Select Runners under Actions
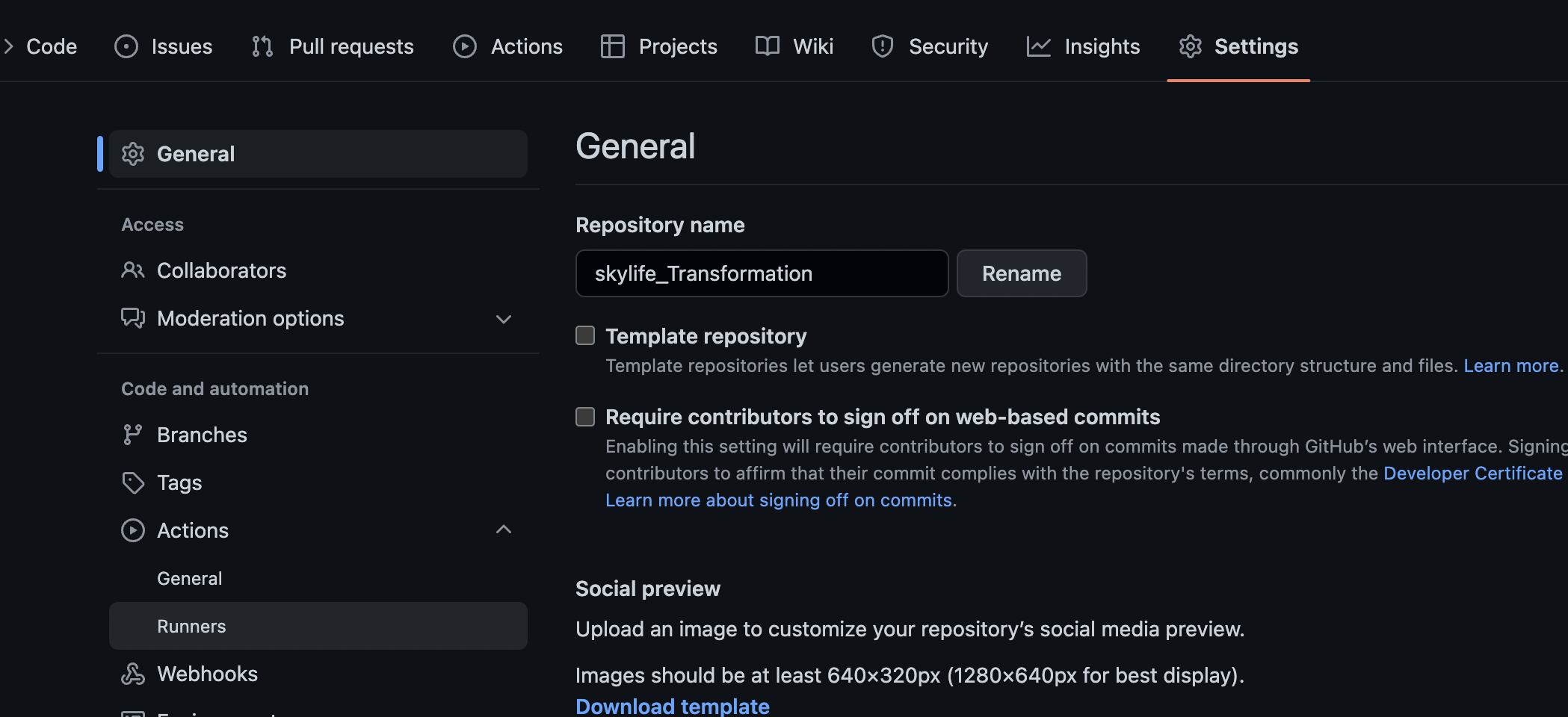Viewport: 1568px width, 717px height. (x=191, y=626)
